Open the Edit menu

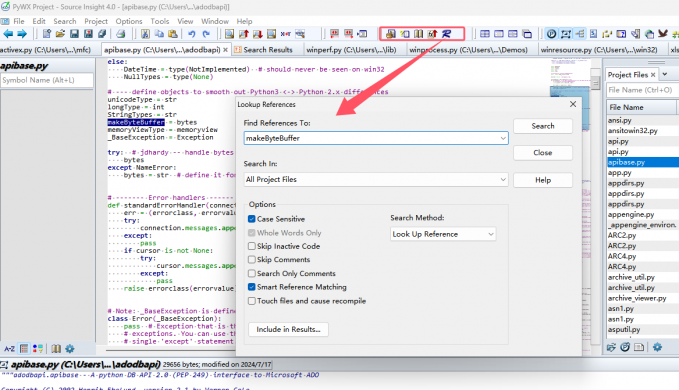39,21
